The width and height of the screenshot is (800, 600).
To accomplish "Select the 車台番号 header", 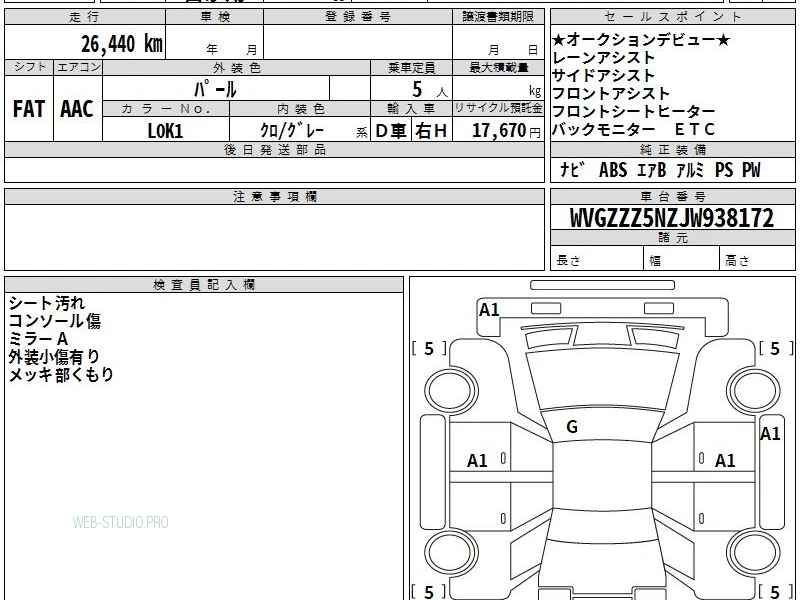I will (x=672, y=196).
